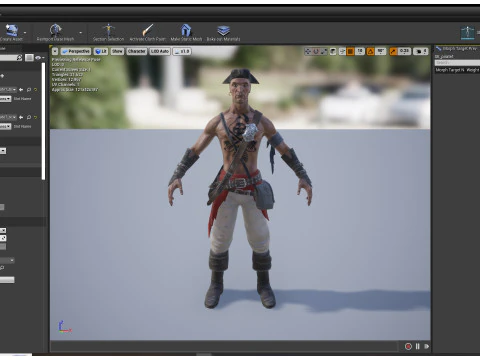Open the grid snap size 10 dropdown

360,51
